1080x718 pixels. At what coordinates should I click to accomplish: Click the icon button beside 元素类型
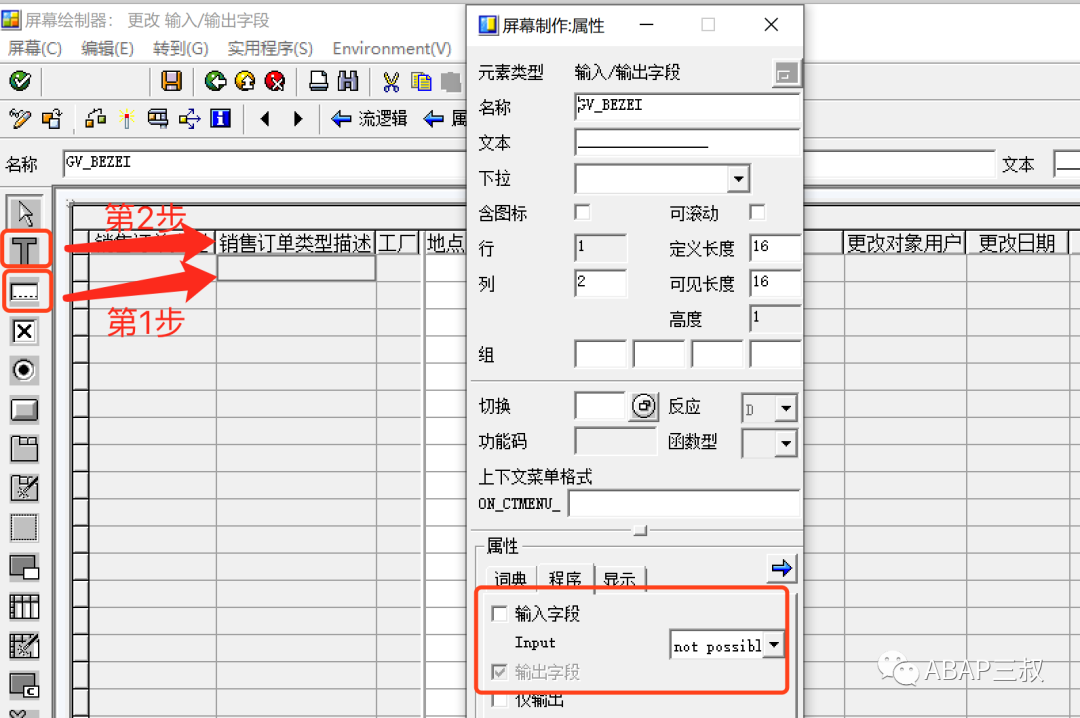(x=785, y=73)
